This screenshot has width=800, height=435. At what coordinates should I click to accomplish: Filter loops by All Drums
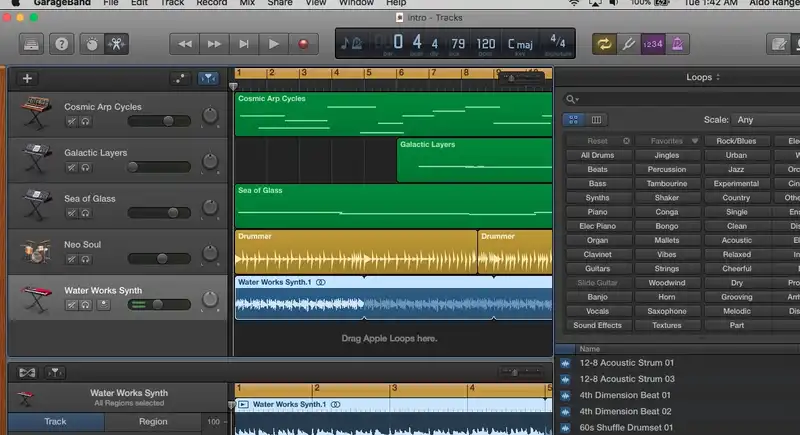pyautogui.click(x=597, y=155)
